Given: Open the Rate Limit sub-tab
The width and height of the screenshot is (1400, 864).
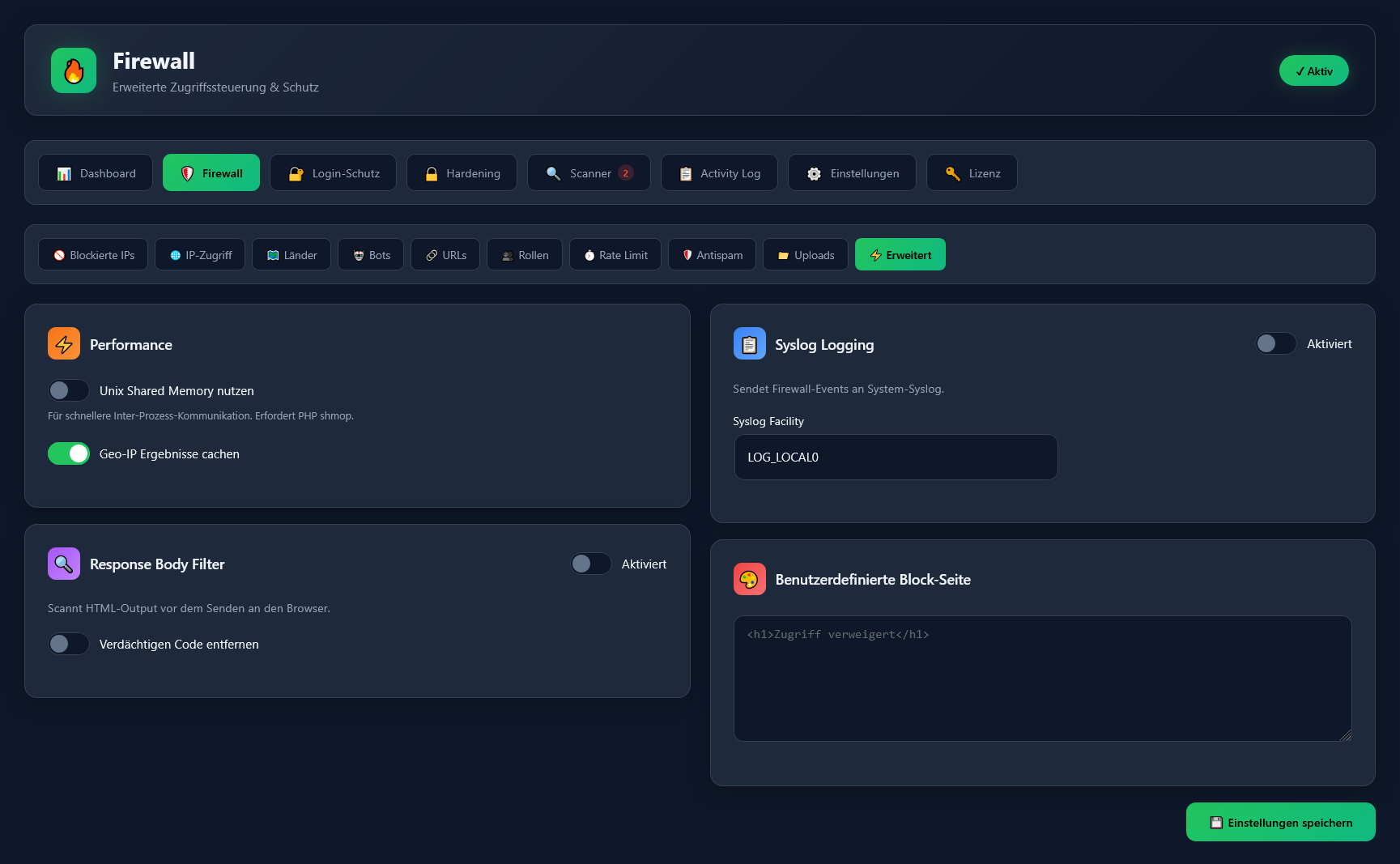Looking at the screenshot, I should (615, 255).
